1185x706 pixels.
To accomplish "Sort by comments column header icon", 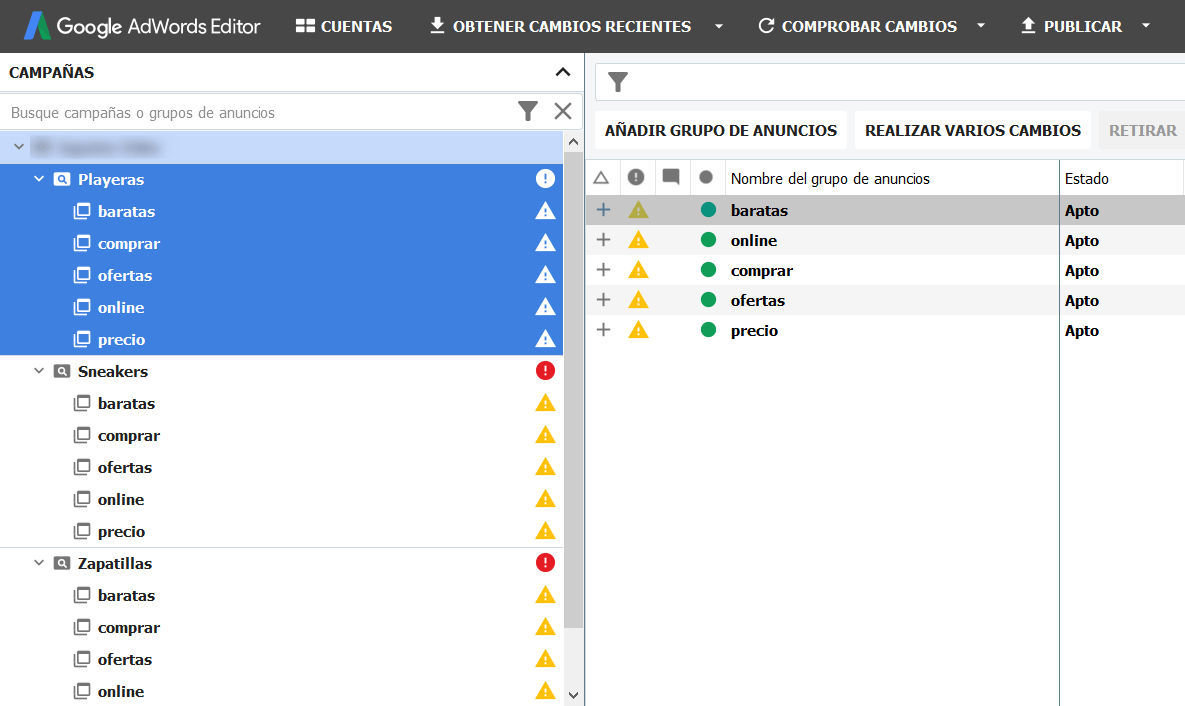I will (x=670, y=177).
